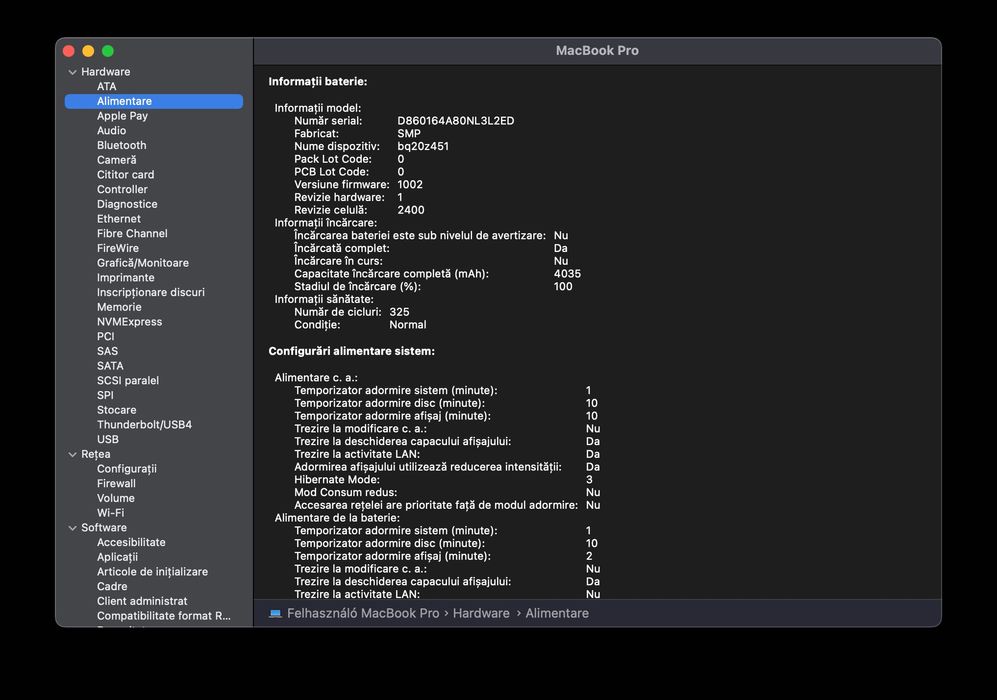
Task: Click Alimentare de la baterie label
Action: 337,518
